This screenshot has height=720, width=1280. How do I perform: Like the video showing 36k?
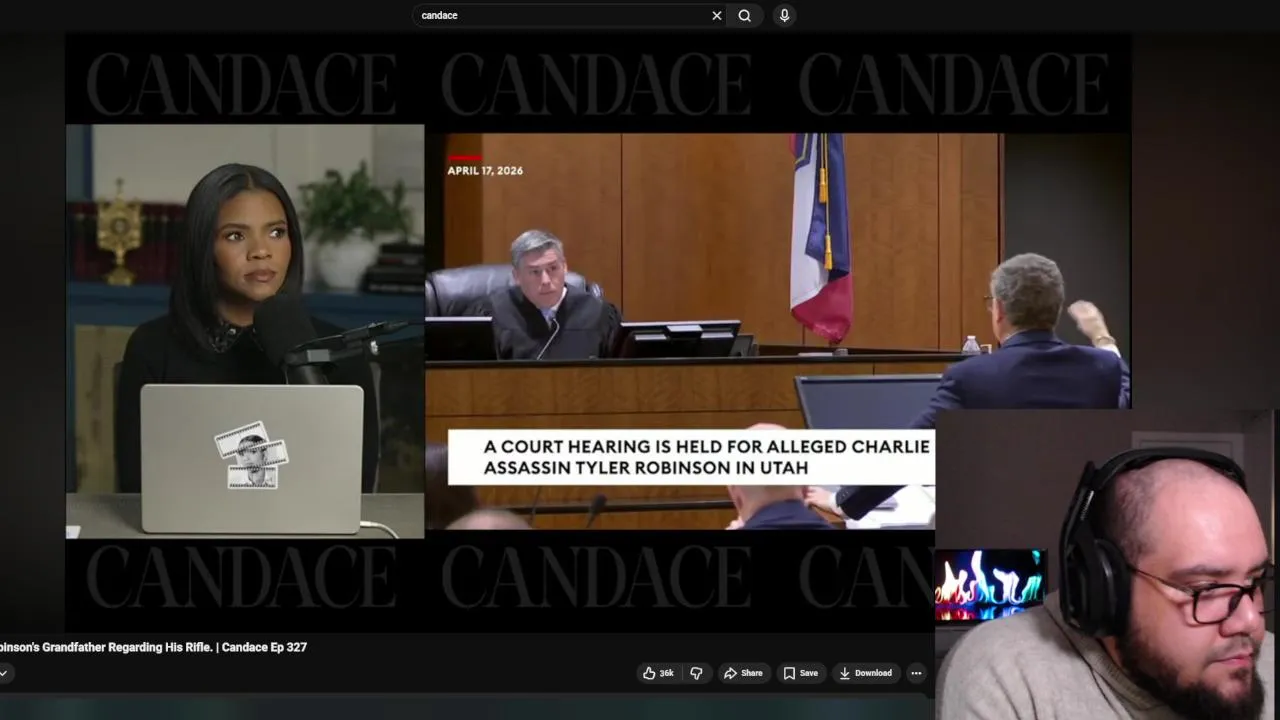[658, 673]
